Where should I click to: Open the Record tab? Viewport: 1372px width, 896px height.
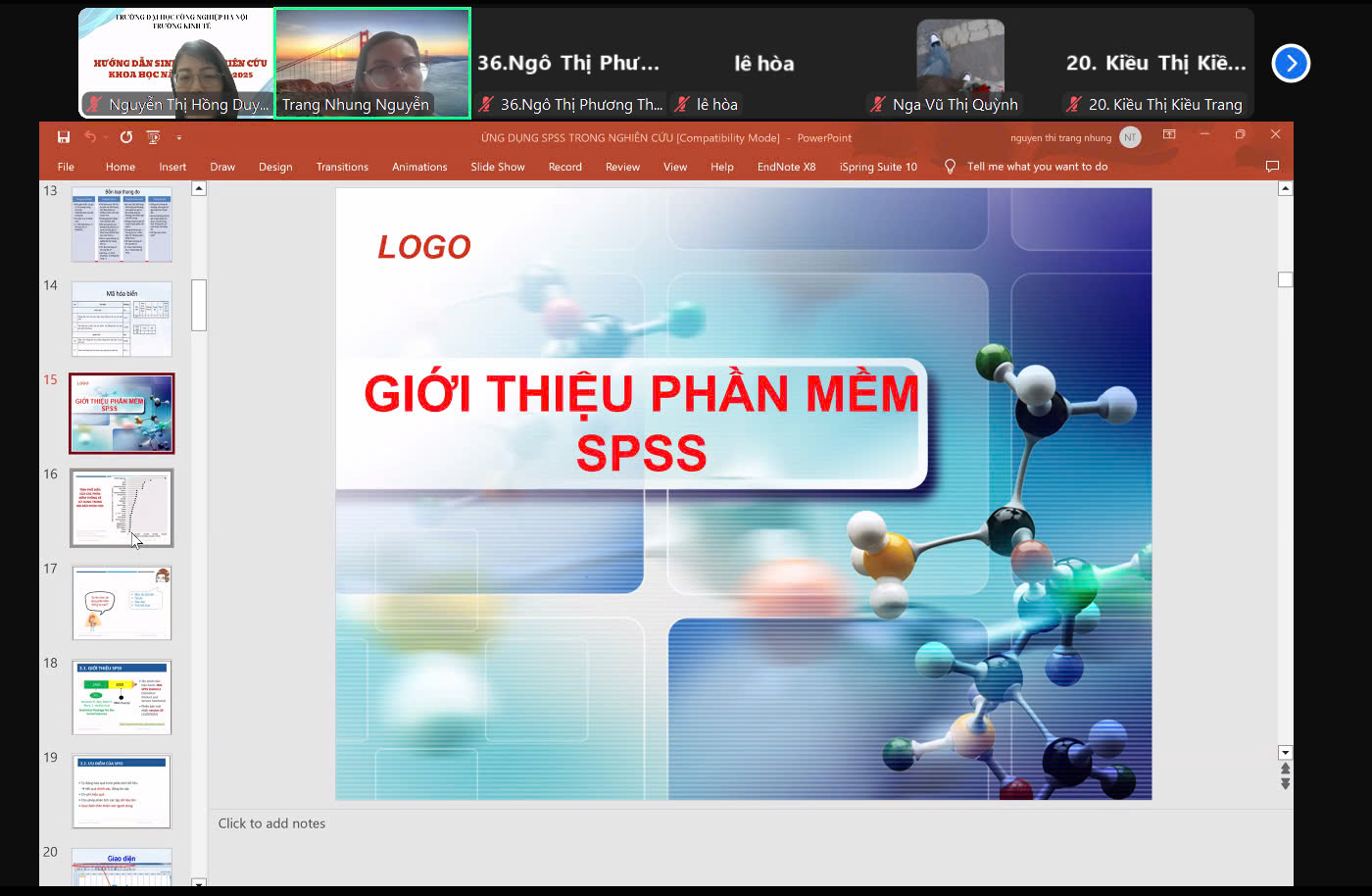tap(565, 167)
